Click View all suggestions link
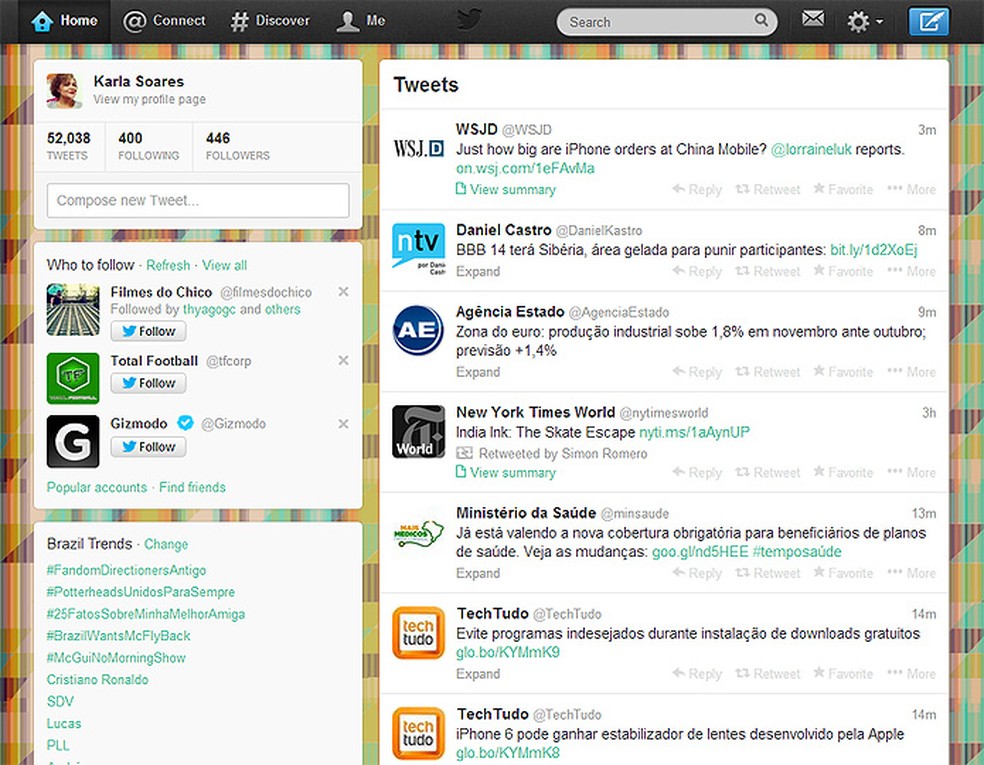The image size is (984, 765). pos(224,265)
